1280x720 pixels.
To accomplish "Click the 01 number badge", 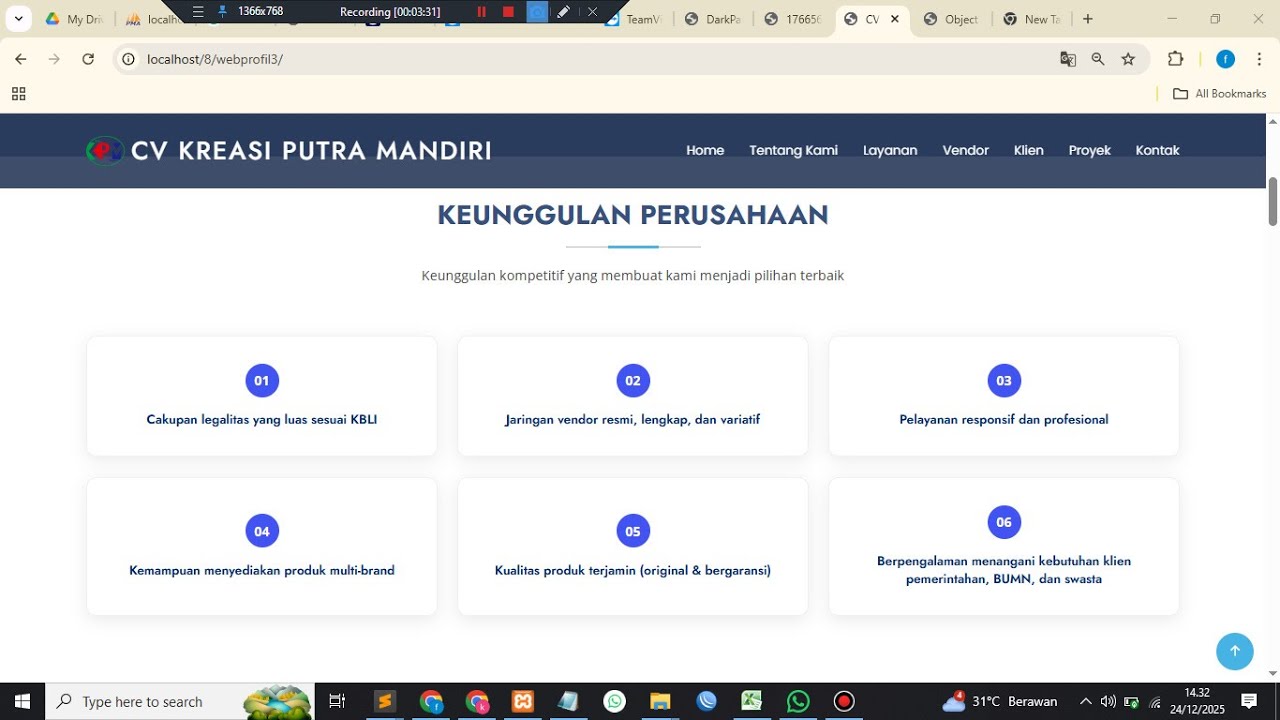I will pos(262,381).
